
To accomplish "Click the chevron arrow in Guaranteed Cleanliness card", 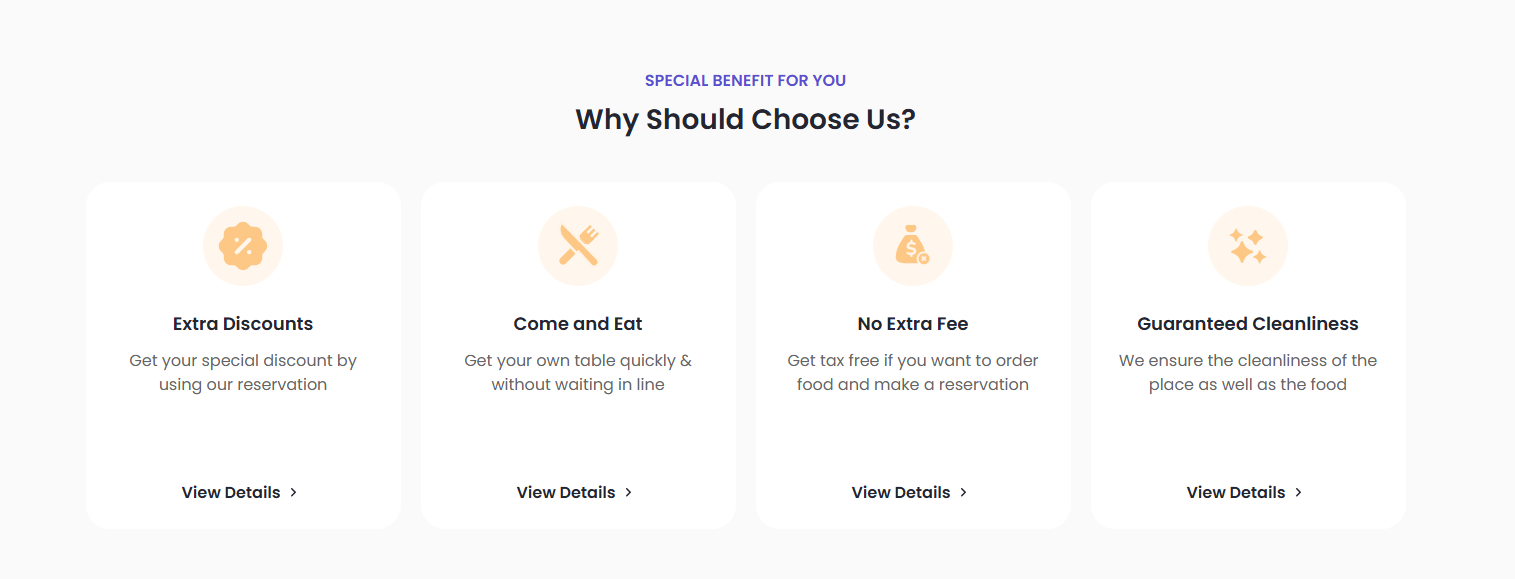I will pos(1298,492).
